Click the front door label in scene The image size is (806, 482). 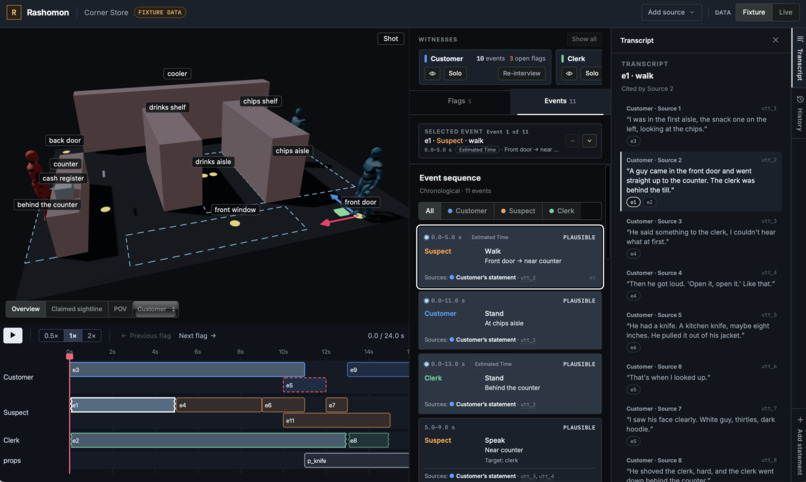(360, 202)
